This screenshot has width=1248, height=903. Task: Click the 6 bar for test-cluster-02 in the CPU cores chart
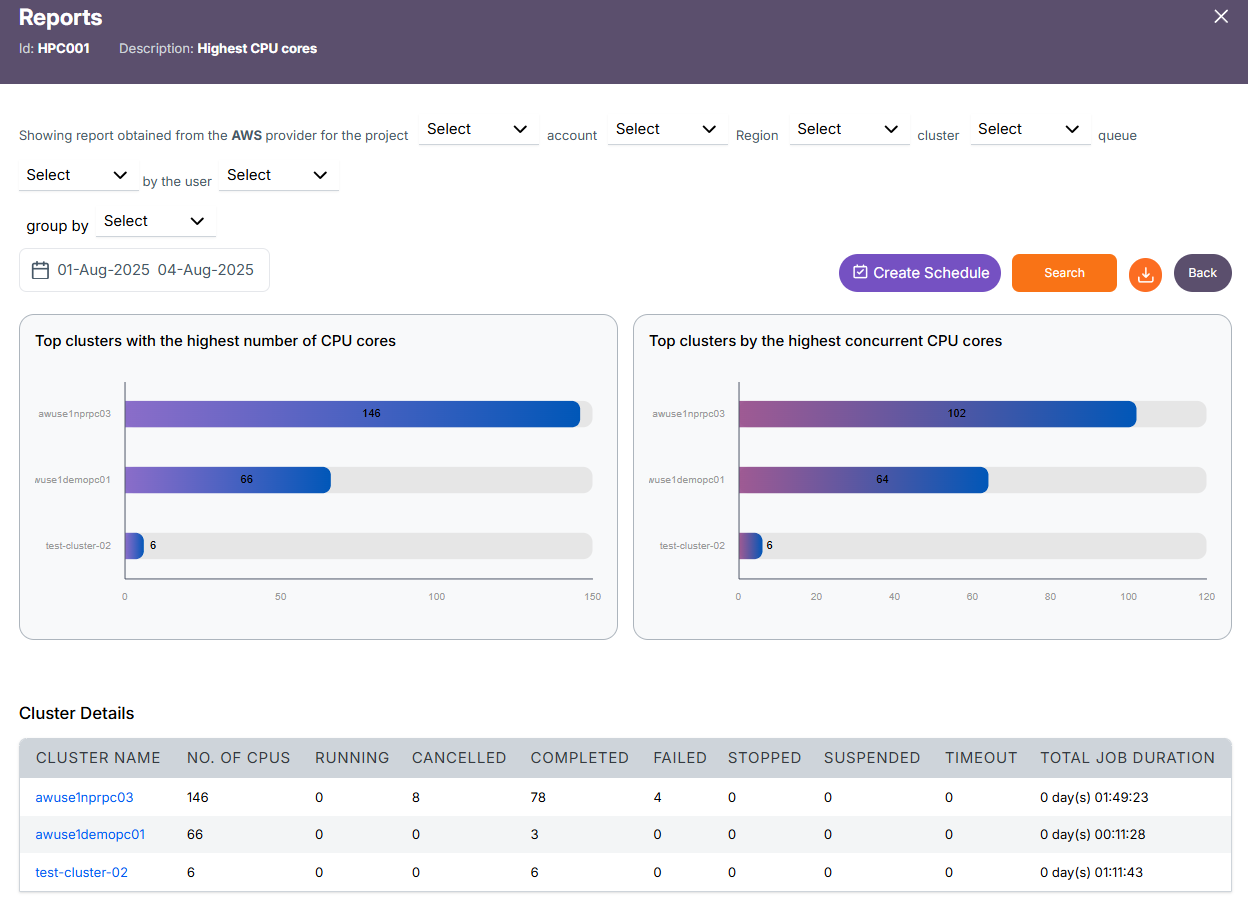tap(135, 546)
